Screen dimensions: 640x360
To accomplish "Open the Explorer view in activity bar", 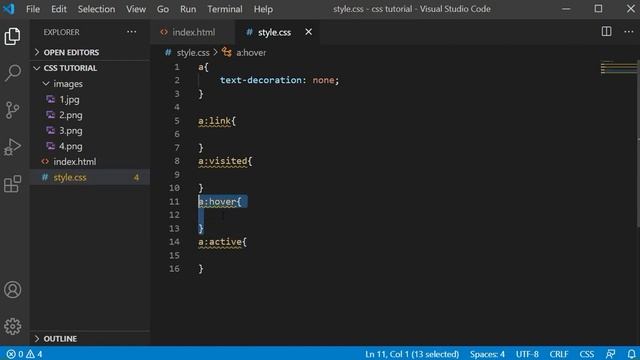I will [12, 37].
